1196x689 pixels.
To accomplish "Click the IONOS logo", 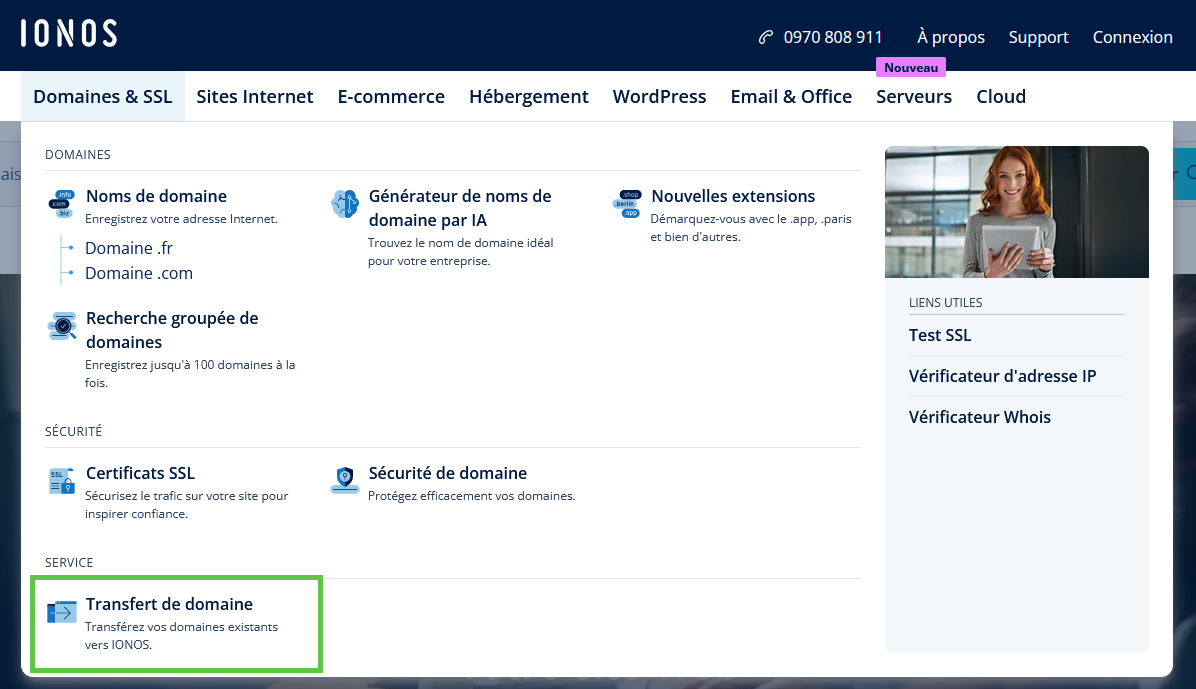I will click(x=68, y=34).
